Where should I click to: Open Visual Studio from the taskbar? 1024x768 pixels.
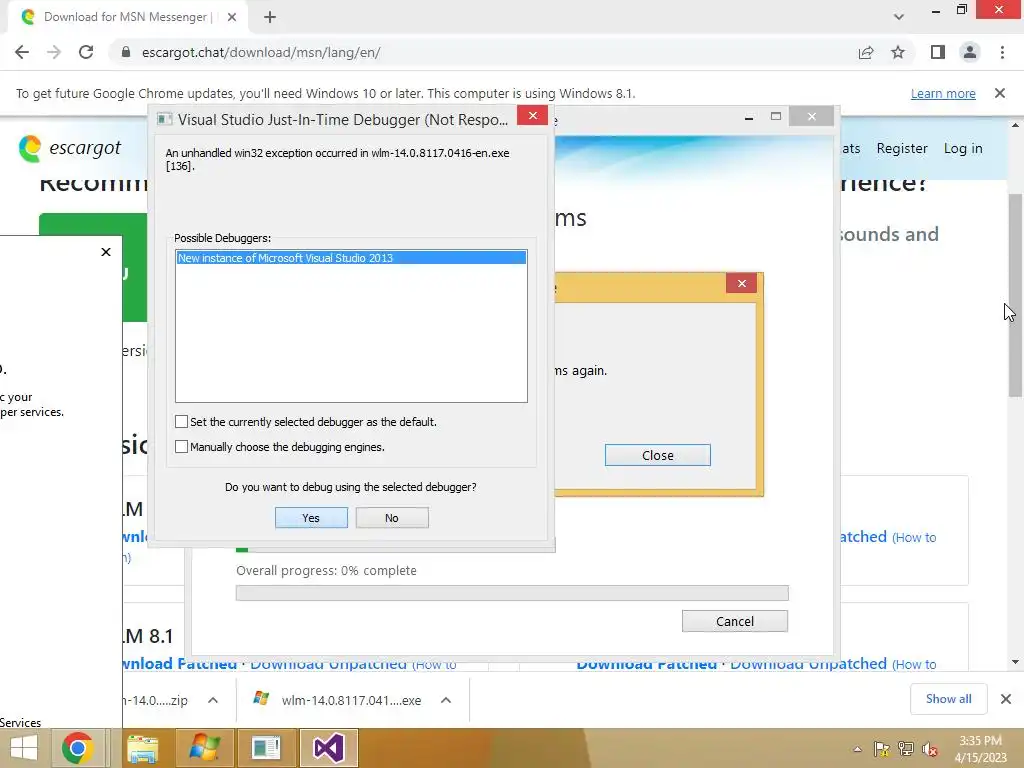click(328, 748)
